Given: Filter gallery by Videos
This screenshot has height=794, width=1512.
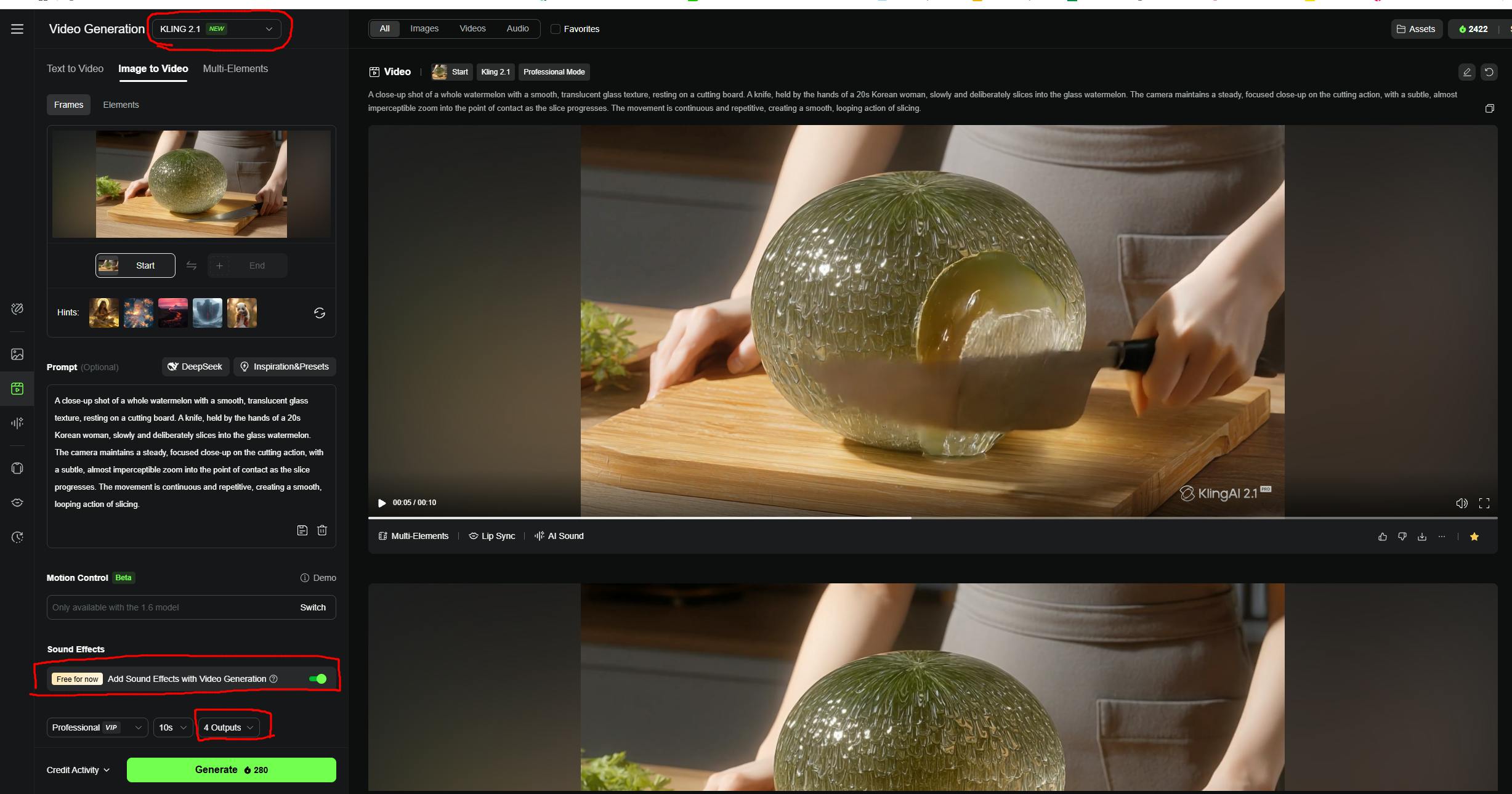Looking at the screenshot, I should click(472, 29).
